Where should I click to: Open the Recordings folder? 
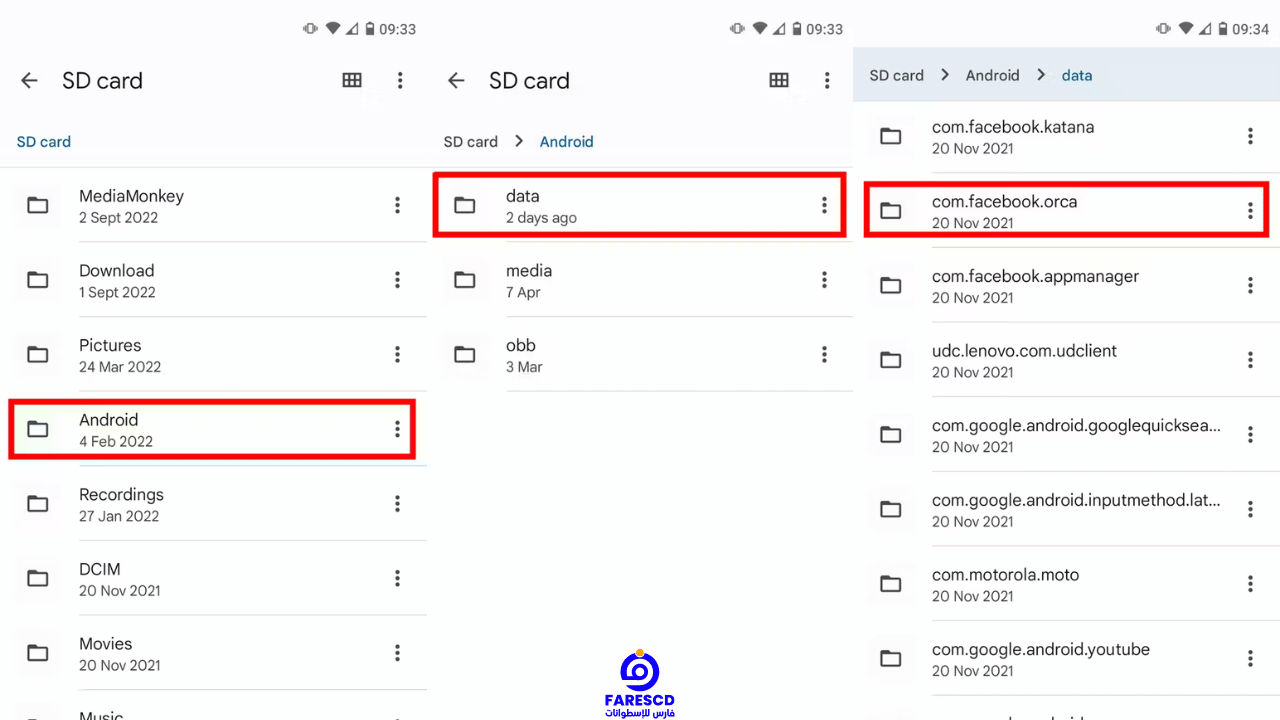pos(213,504)
